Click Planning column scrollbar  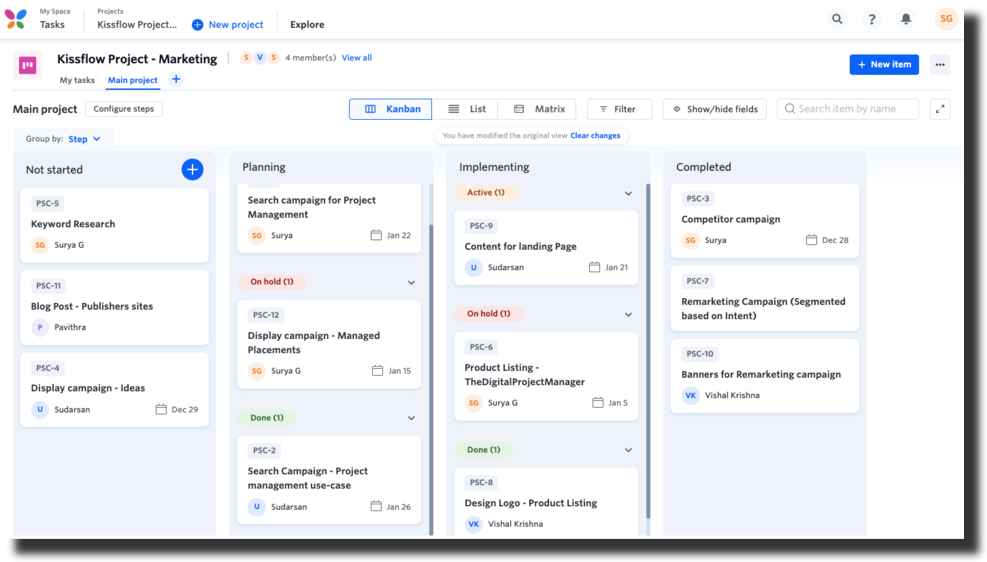[431, 378]
